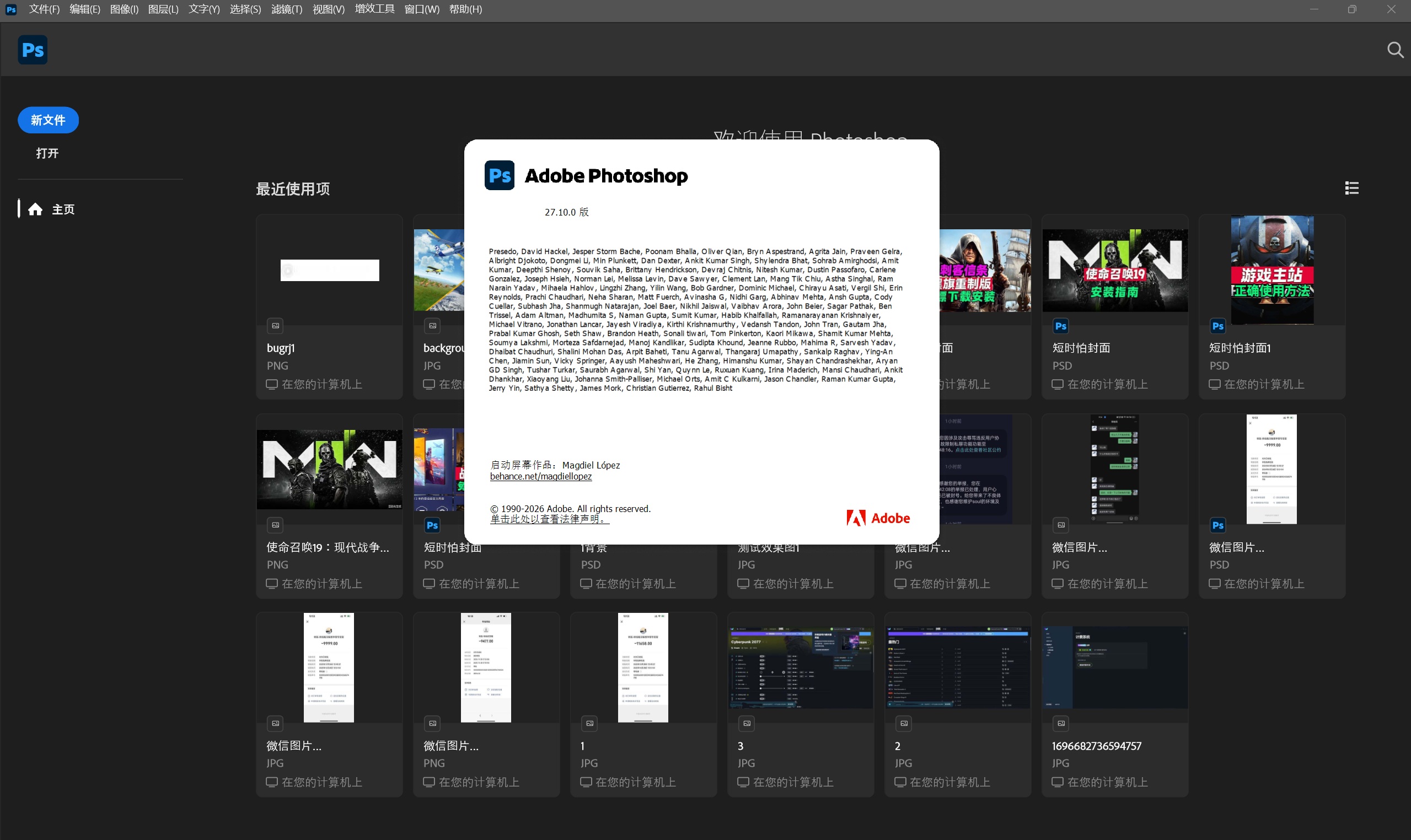Open the 窗口(W) menu

pos(421,9)
